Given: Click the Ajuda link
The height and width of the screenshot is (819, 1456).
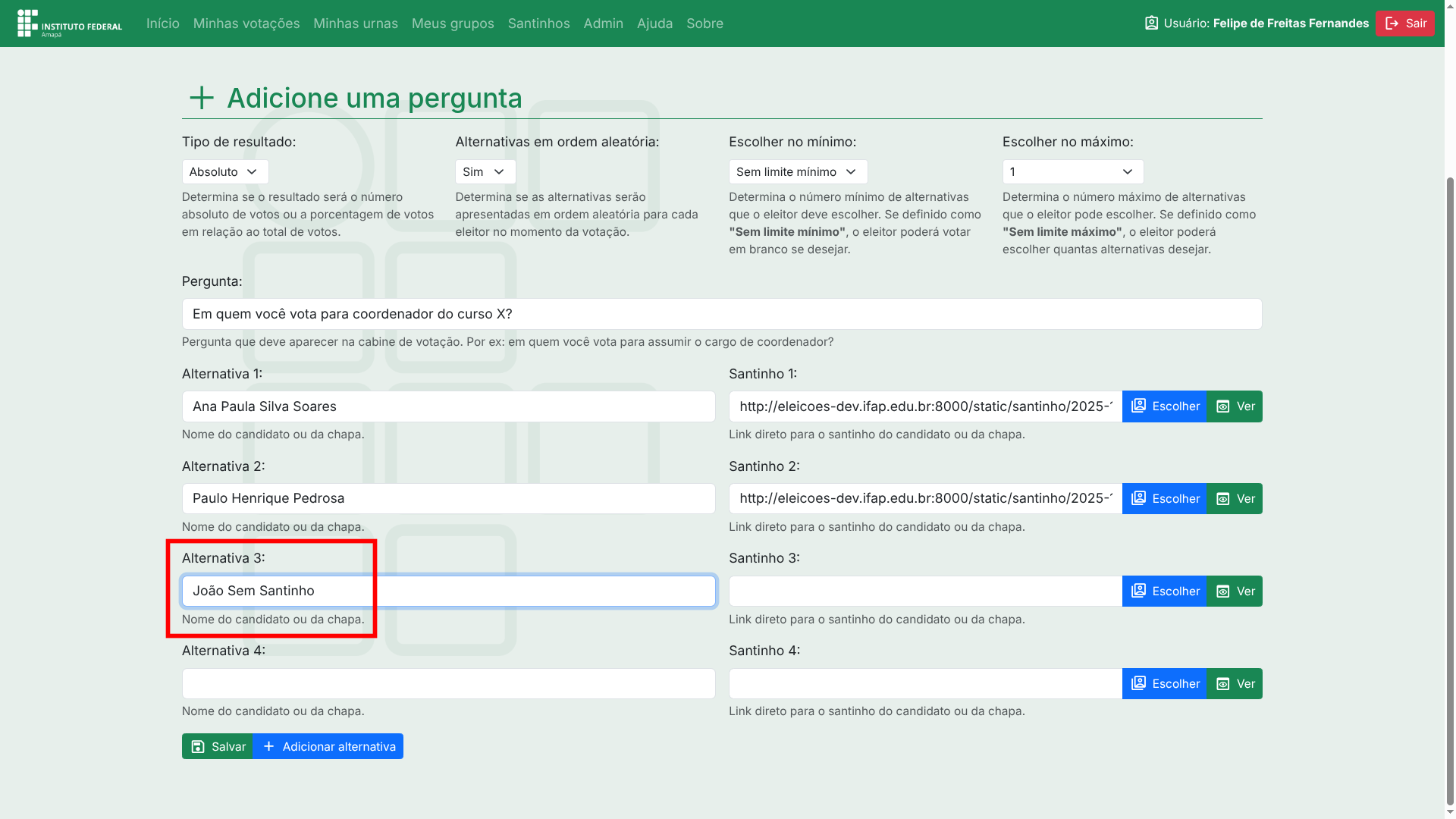Looking at the screenshot, I should coord(654,24).
